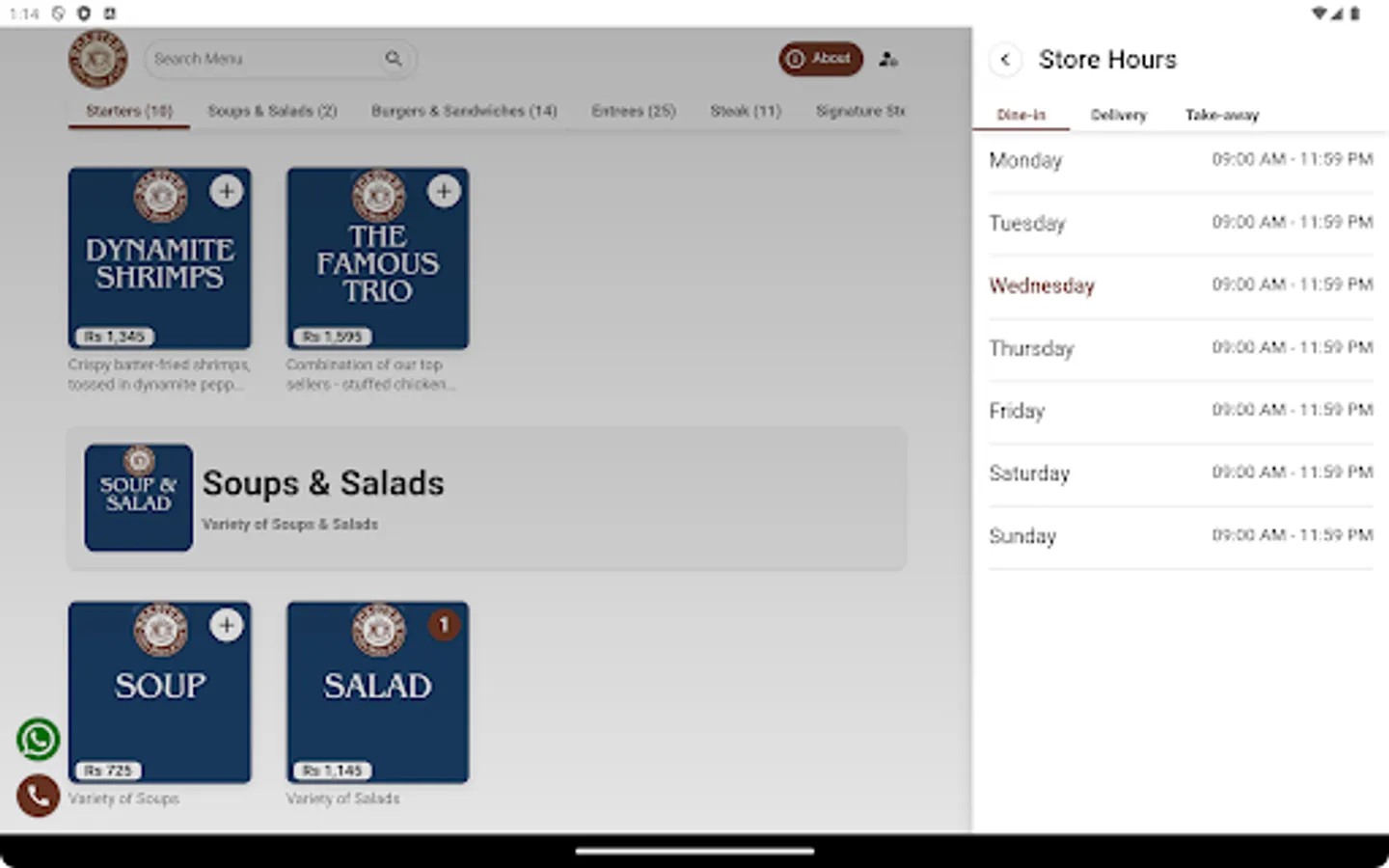The width and height of the screenshot is (1389, 868).
Task: Add Soup with the plus icon
Action: [x=227, y=625]
